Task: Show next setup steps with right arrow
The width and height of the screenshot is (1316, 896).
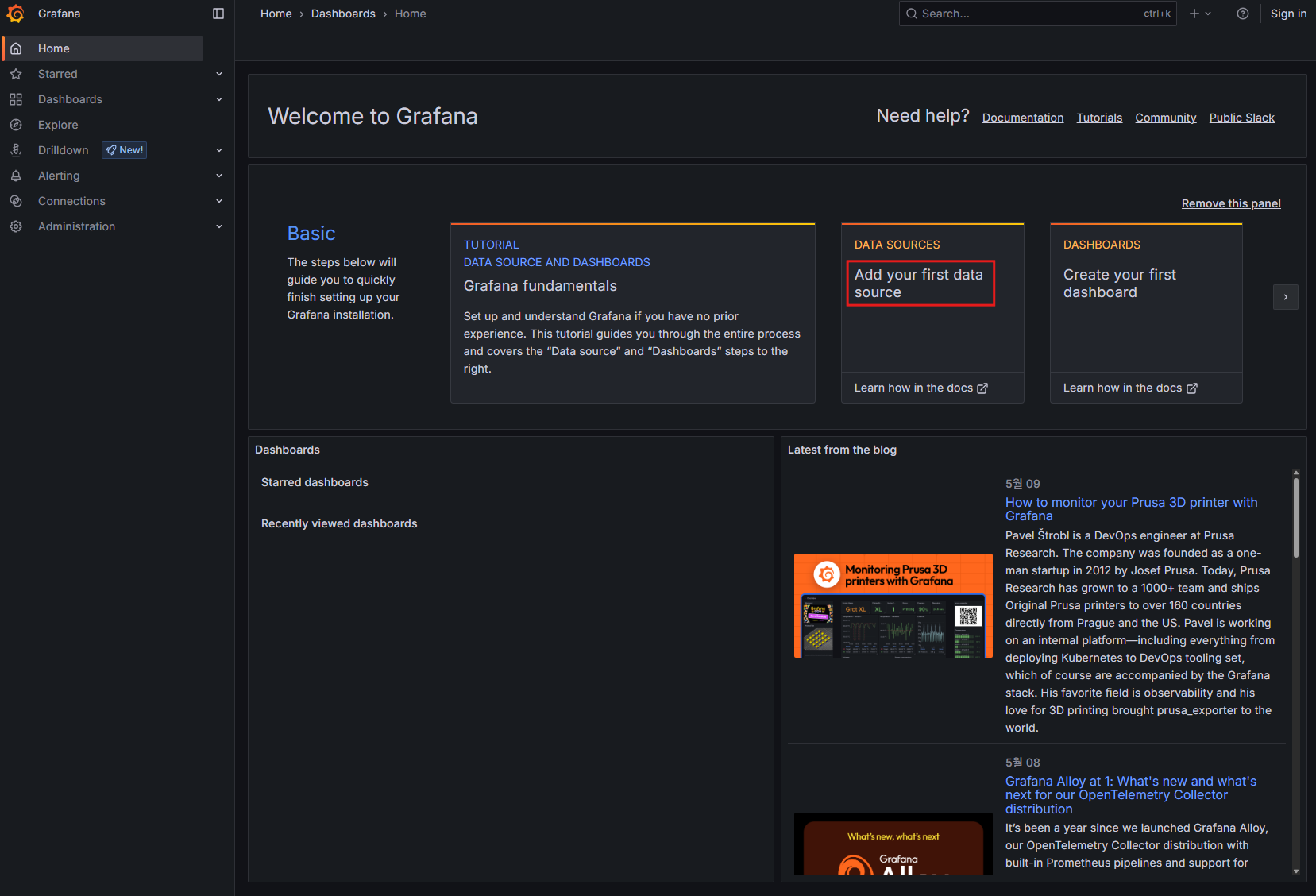Action: [1285, 297]
